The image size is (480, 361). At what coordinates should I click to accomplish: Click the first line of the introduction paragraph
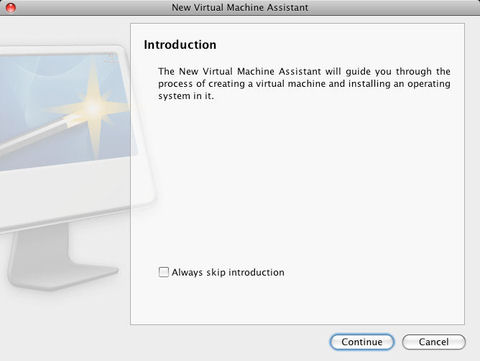[304, 71]
